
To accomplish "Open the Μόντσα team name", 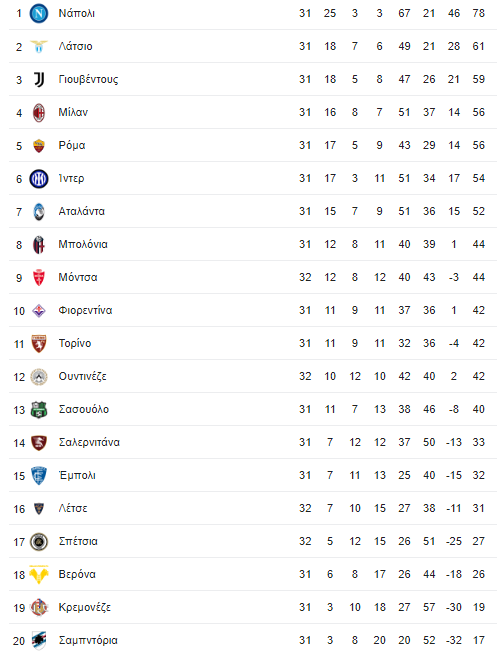I will (x=78, y=277).
